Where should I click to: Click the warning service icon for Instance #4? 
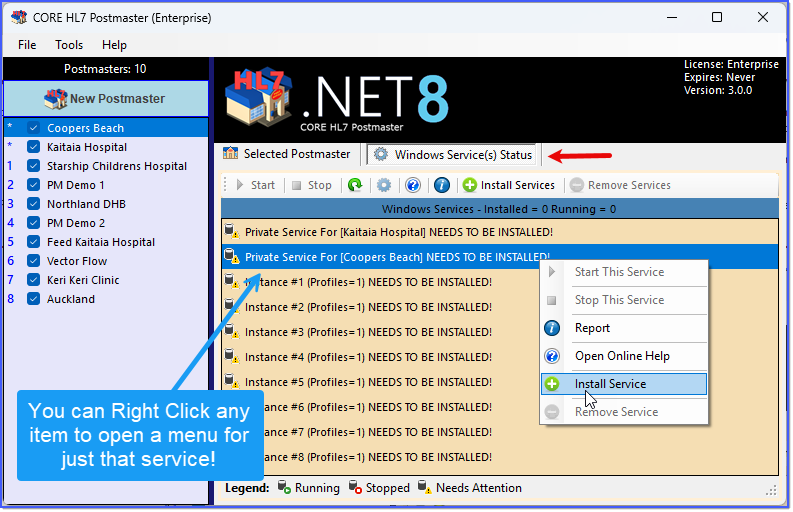click(x=232, y=356)
